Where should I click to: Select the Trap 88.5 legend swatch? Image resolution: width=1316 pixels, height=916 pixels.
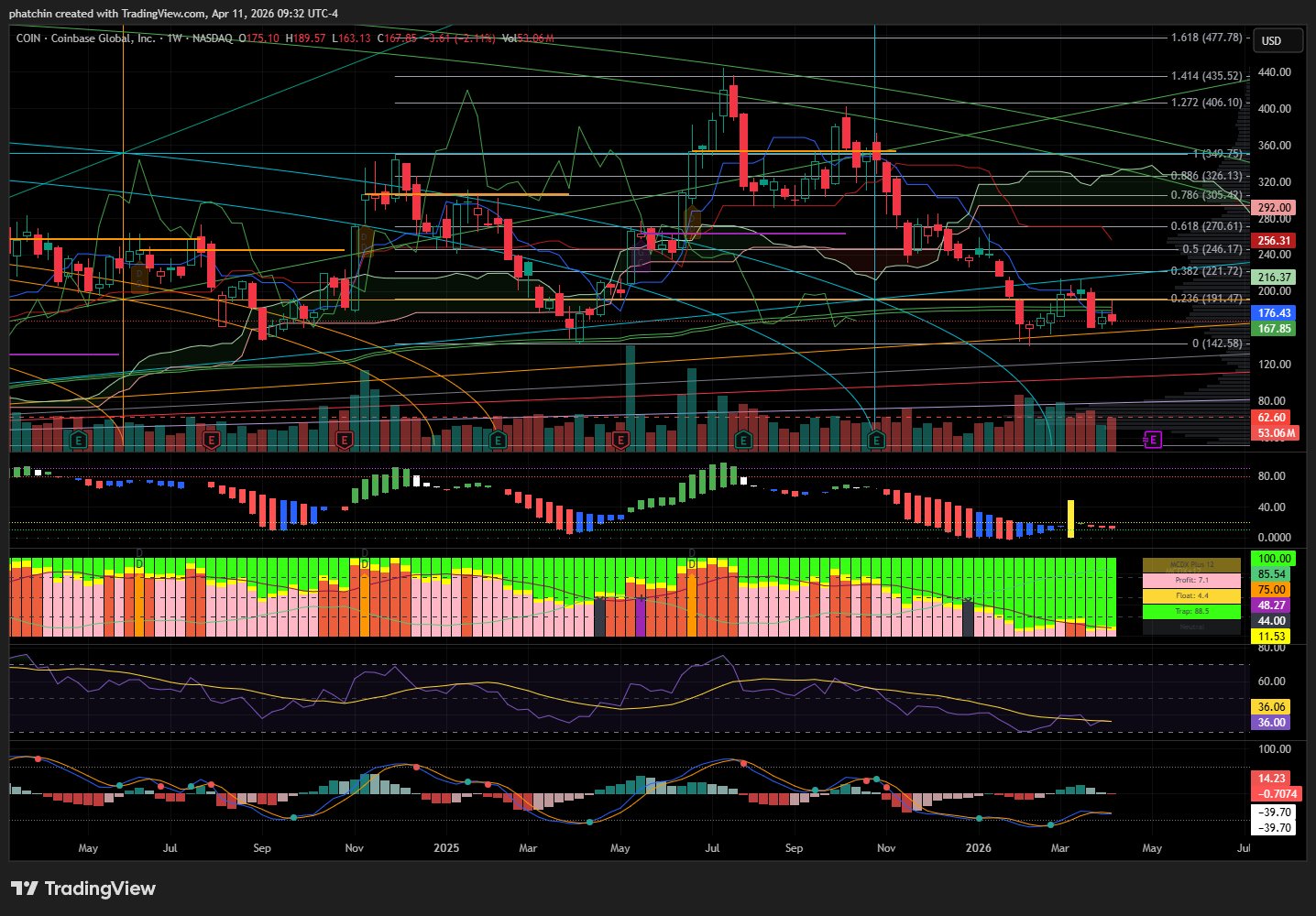click(x=1191, y=611)
